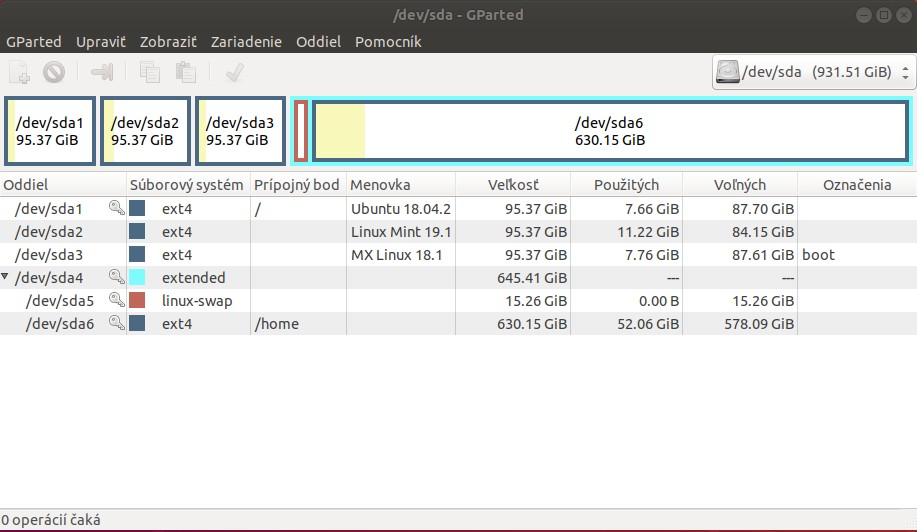Click the Copy partition toolbar icon
This screenshot has width=917, height=532.
point(150,72)
